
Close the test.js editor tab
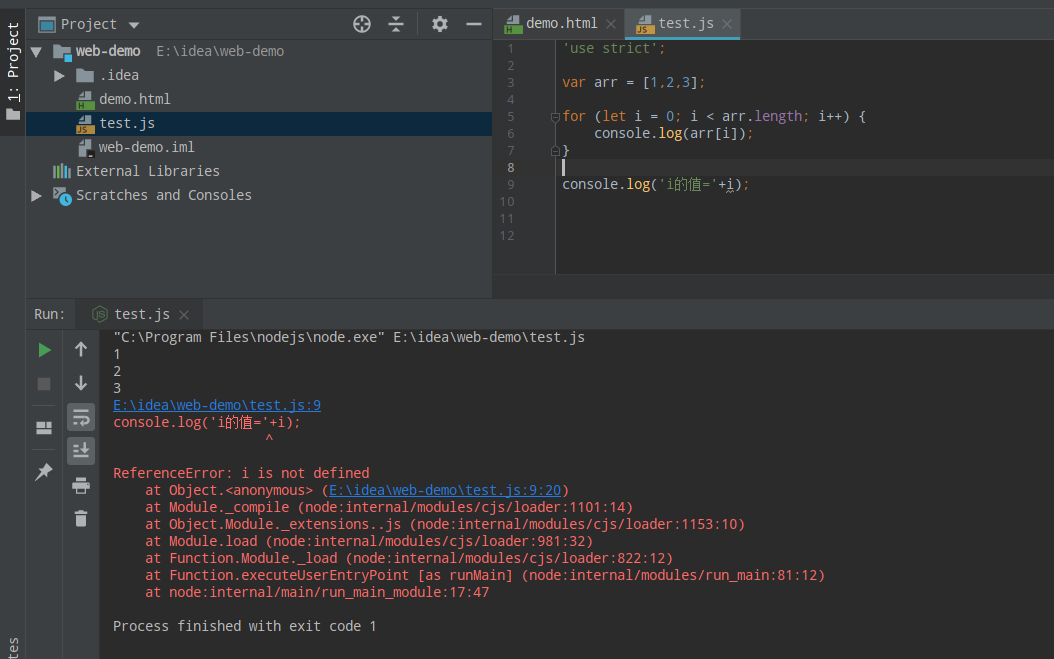[x=727, y=24]
